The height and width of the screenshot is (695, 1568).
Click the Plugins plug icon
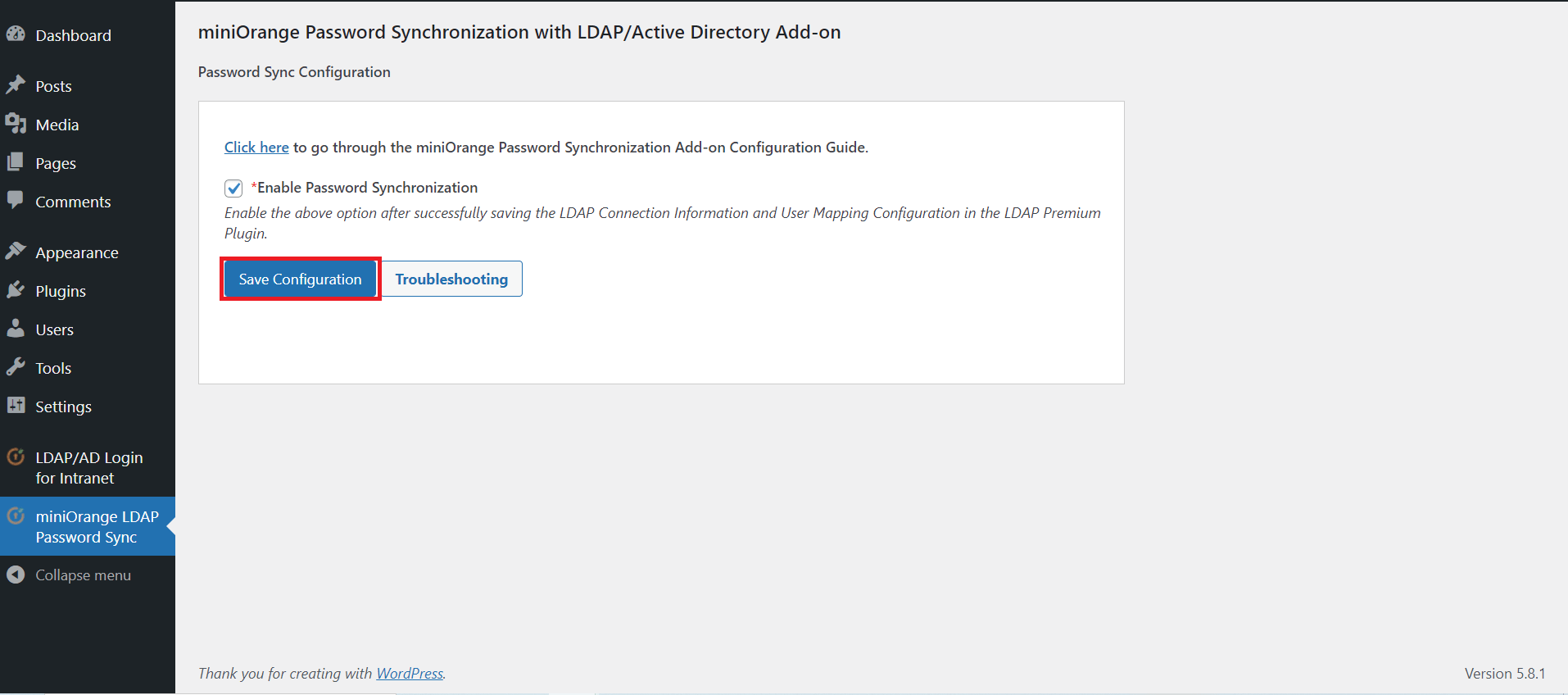point(16,290)
